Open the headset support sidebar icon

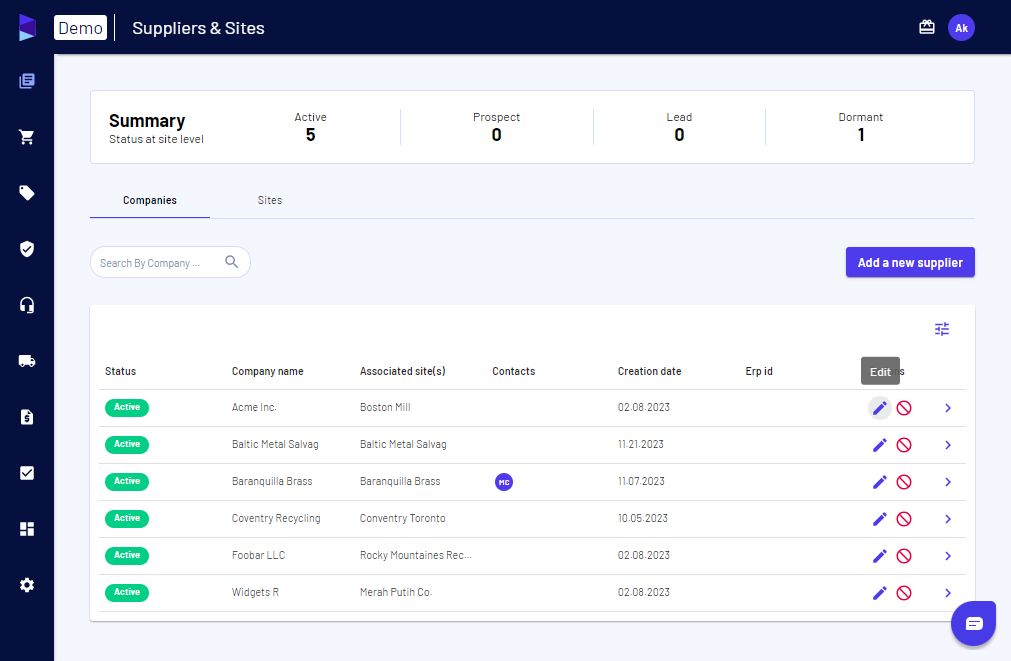click(x=27, y=305)
